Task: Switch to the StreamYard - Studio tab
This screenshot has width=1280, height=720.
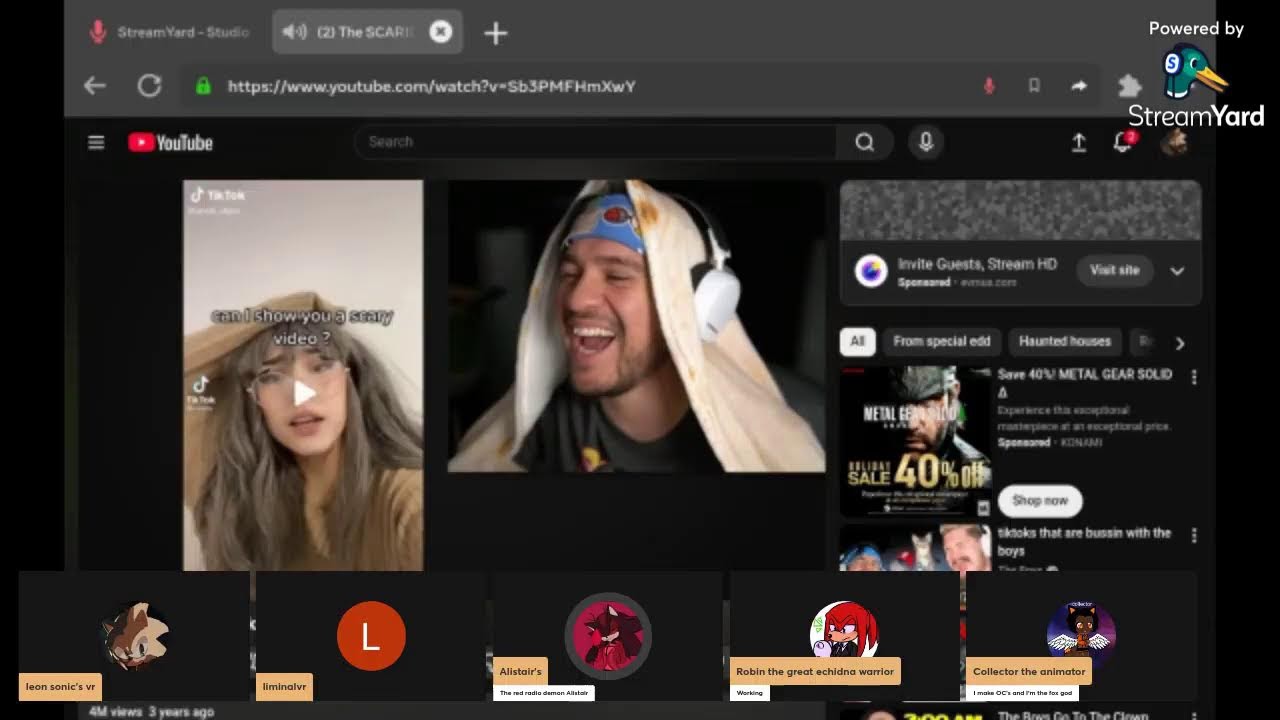Action: [170, 32]
